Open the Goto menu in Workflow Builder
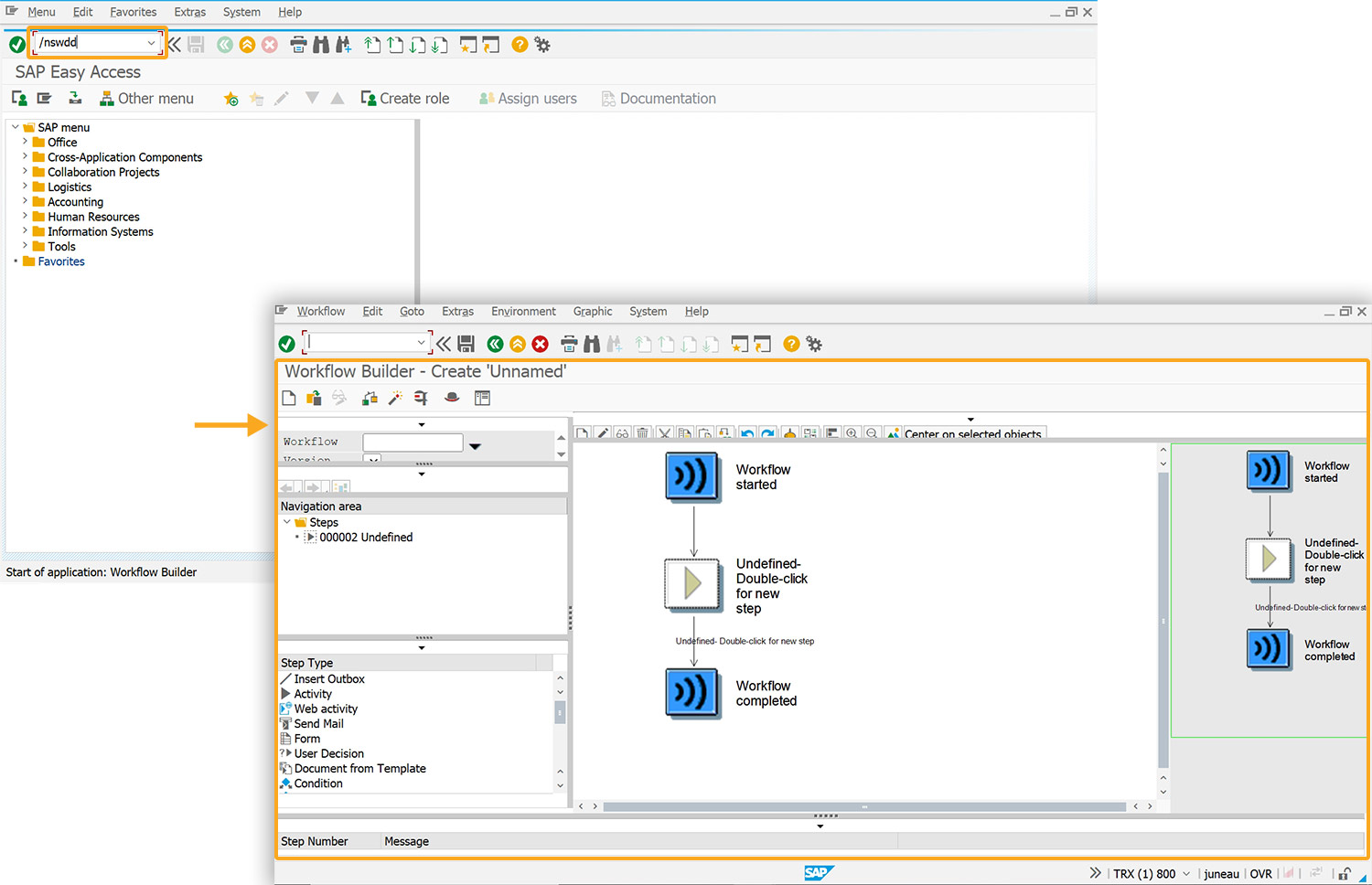 tap(412, 312)
